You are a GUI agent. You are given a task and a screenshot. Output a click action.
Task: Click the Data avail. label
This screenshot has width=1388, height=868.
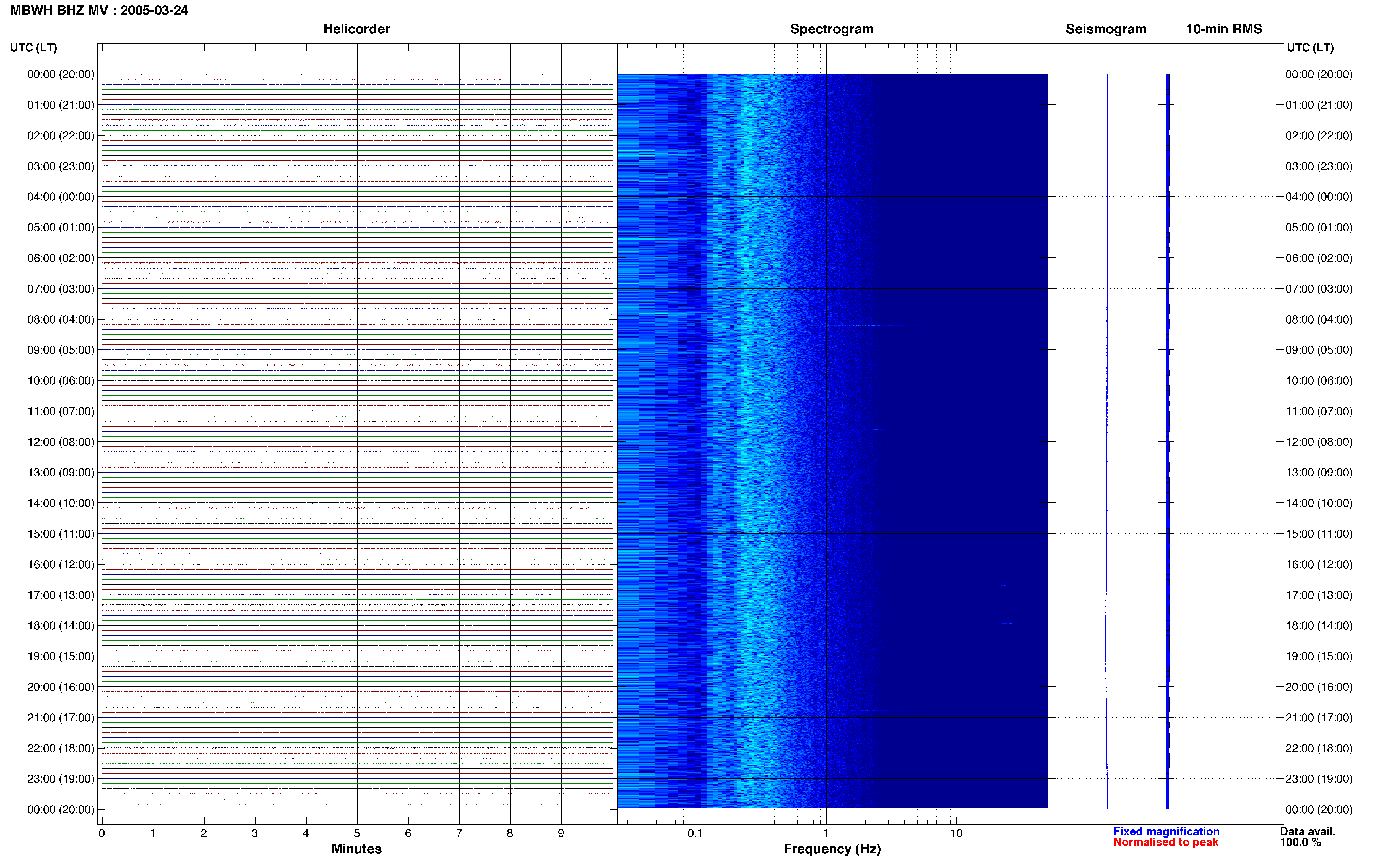(1307, 831)
